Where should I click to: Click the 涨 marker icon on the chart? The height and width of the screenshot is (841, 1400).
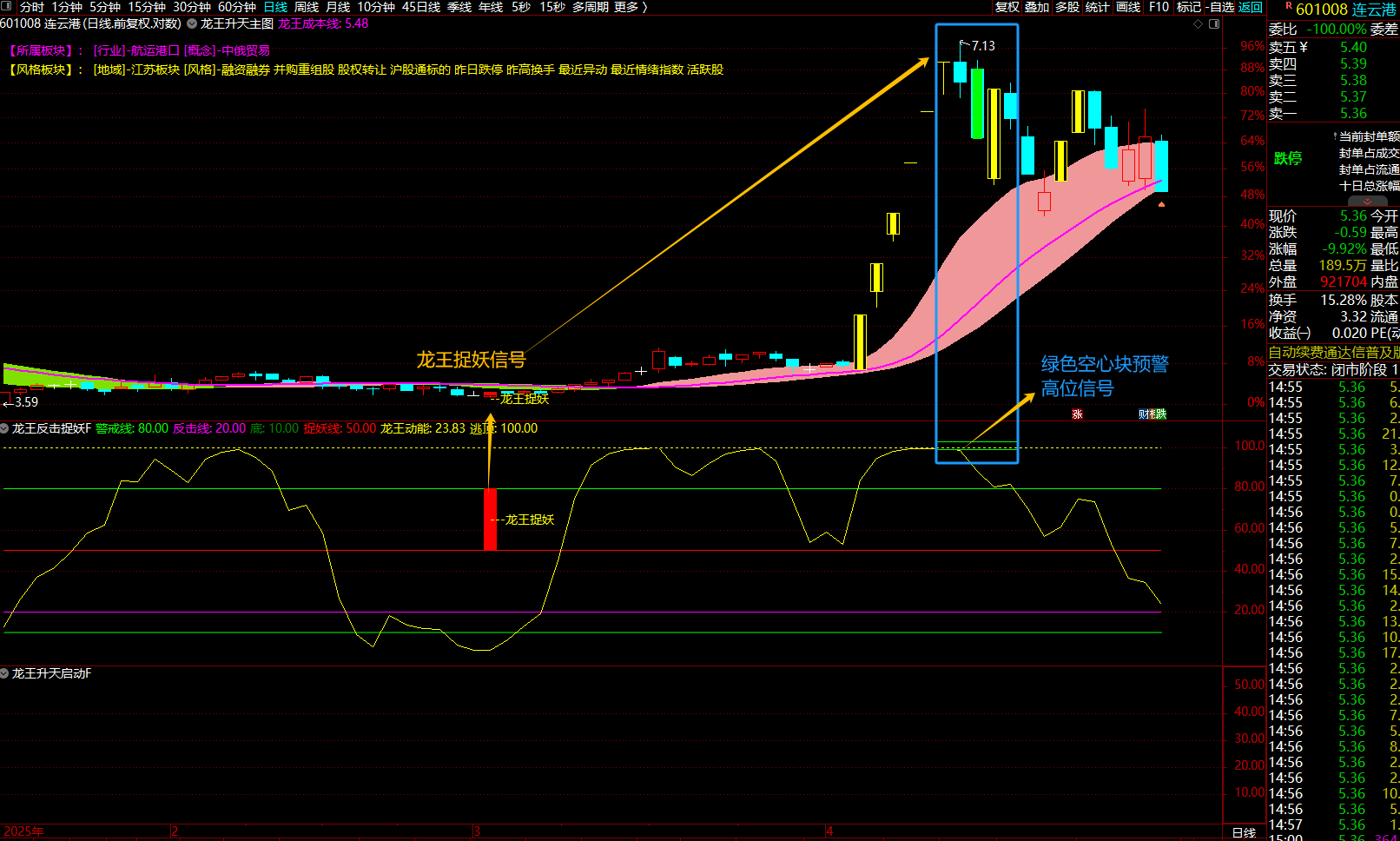[x=1077, y=414]
